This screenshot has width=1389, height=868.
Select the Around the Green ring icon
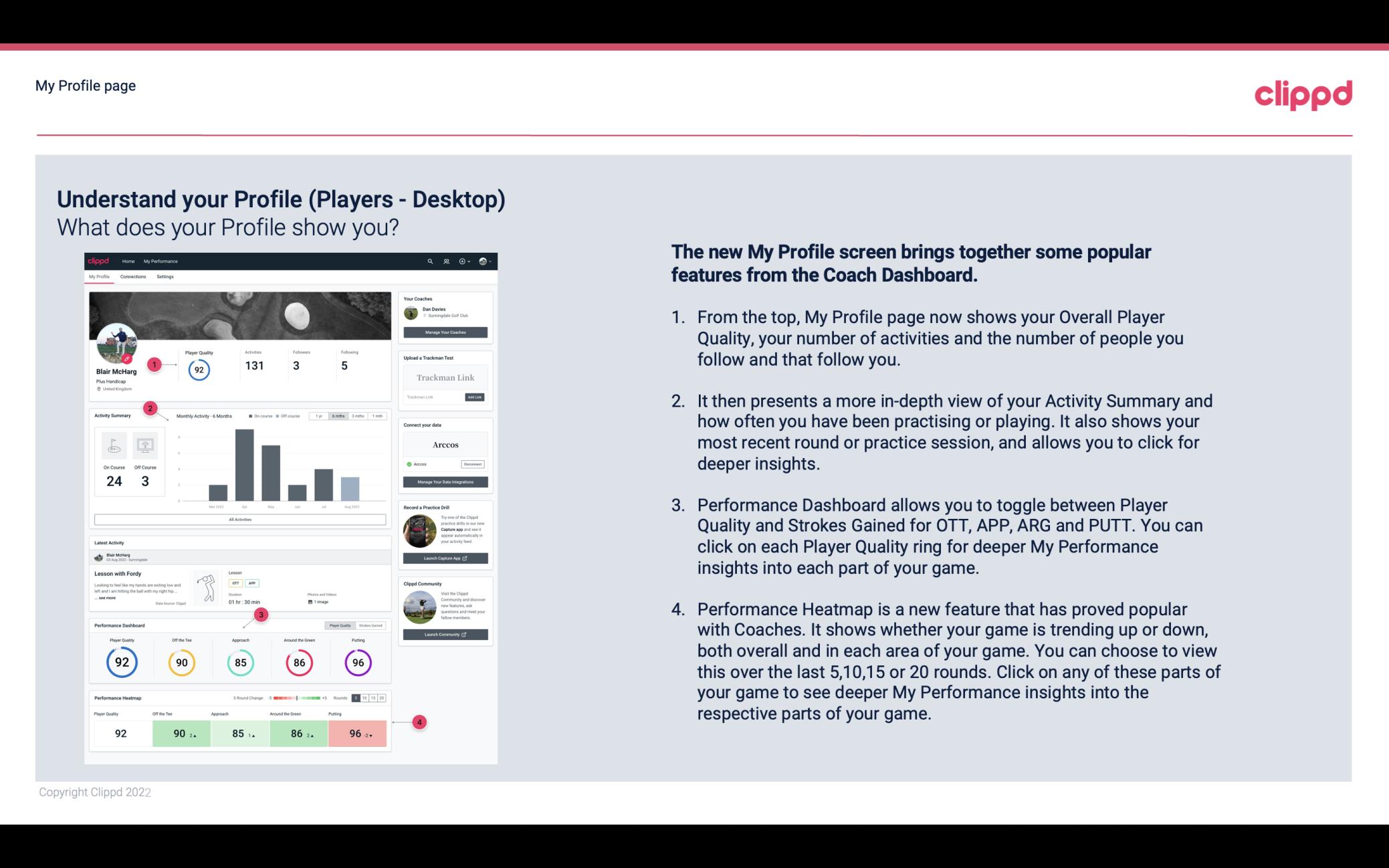click(298, 661)
